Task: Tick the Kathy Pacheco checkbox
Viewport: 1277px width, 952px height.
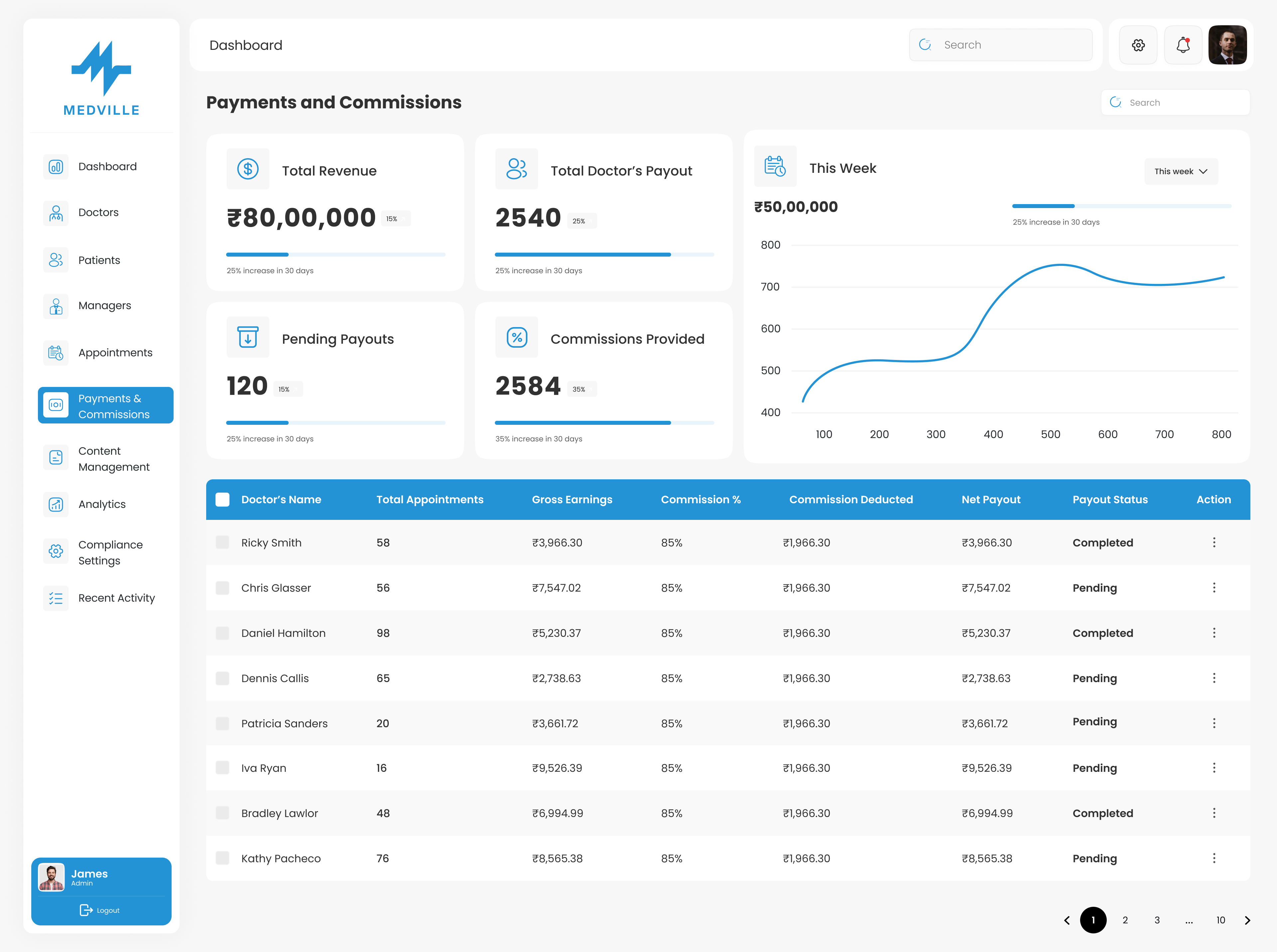Action: [222, 858]
